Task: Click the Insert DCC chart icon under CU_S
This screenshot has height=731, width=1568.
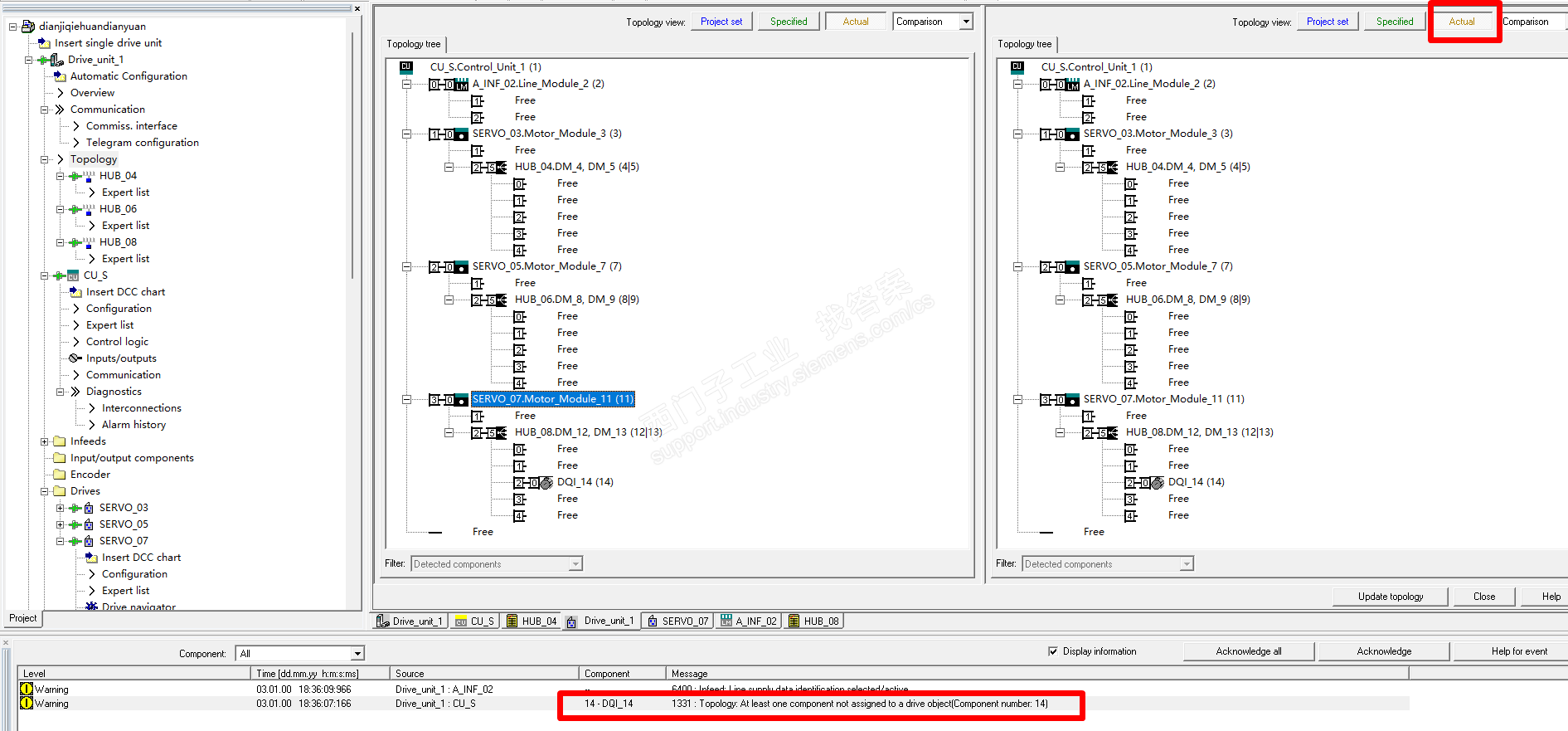Action: coord(75,292)
